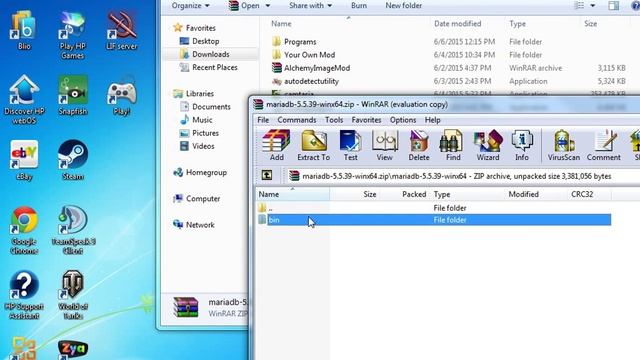Select Favorites in the navigation pane
Screen dimensions: 640x360
[x=200, y=28]
